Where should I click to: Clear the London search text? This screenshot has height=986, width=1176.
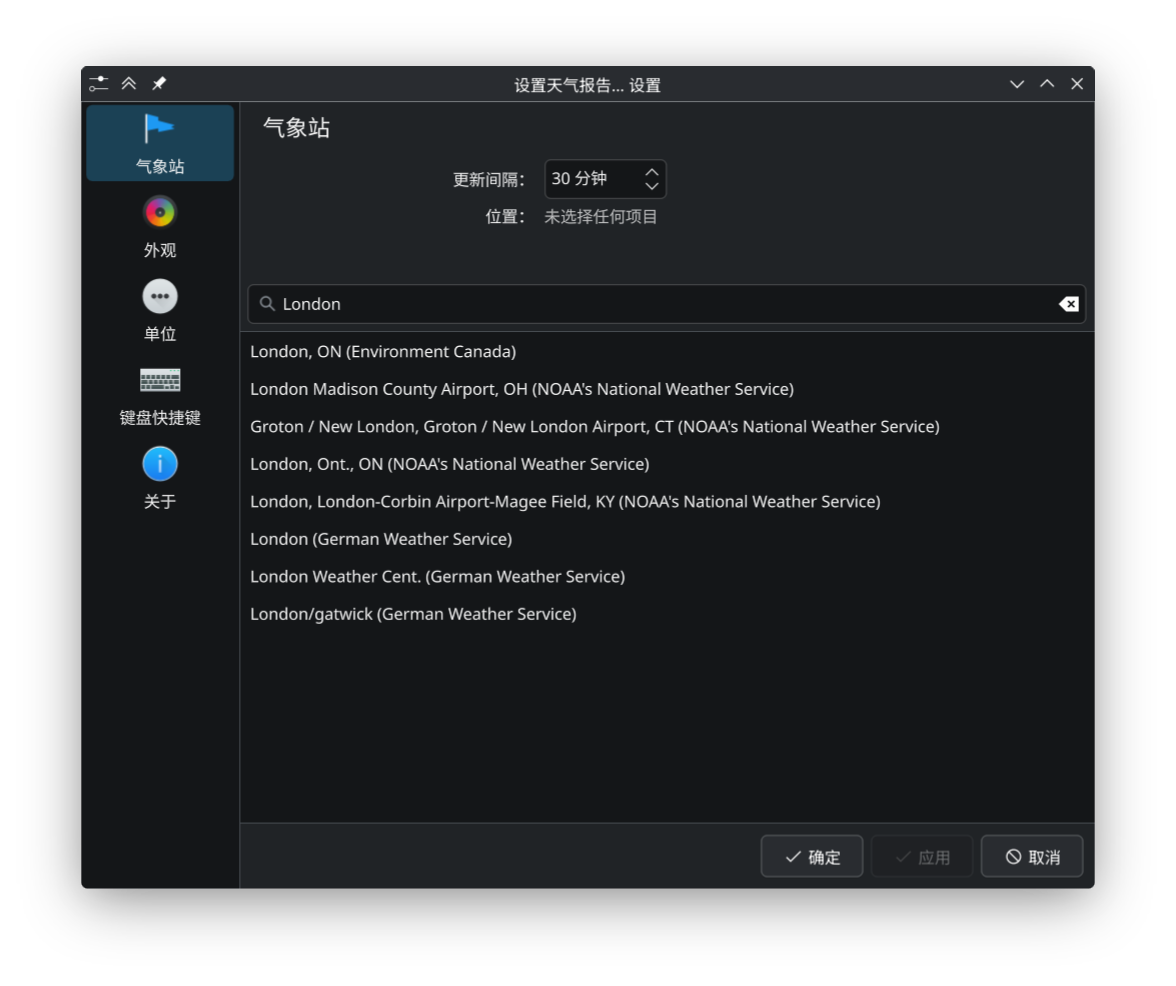point(1068,304)
